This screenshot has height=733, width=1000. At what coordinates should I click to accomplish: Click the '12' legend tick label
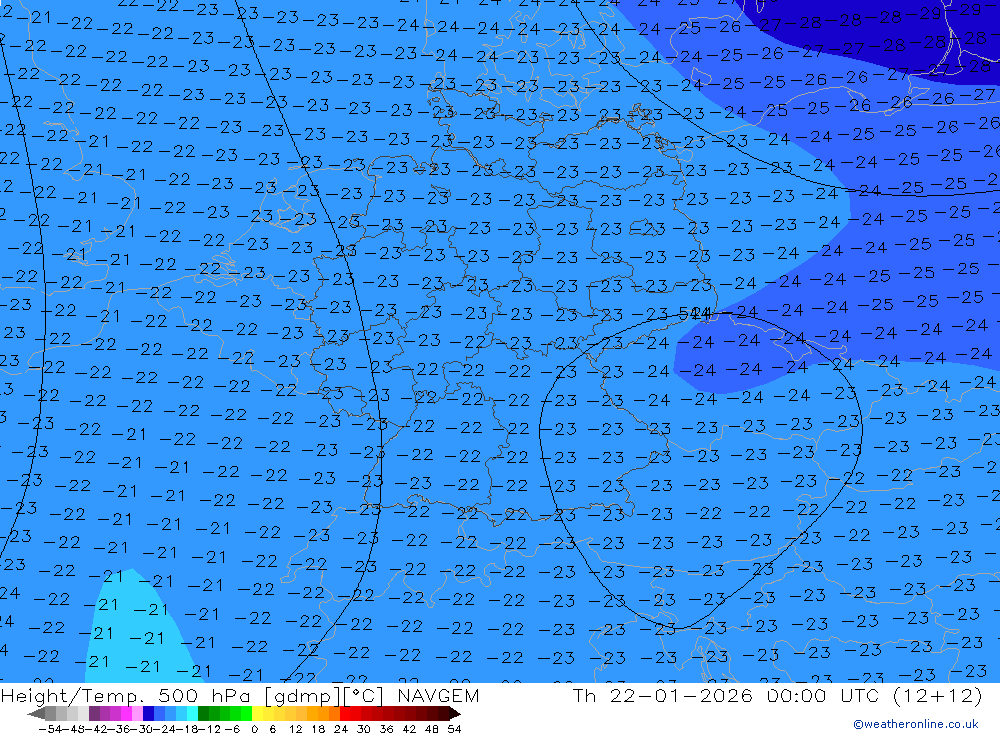[x=295, y=729]
